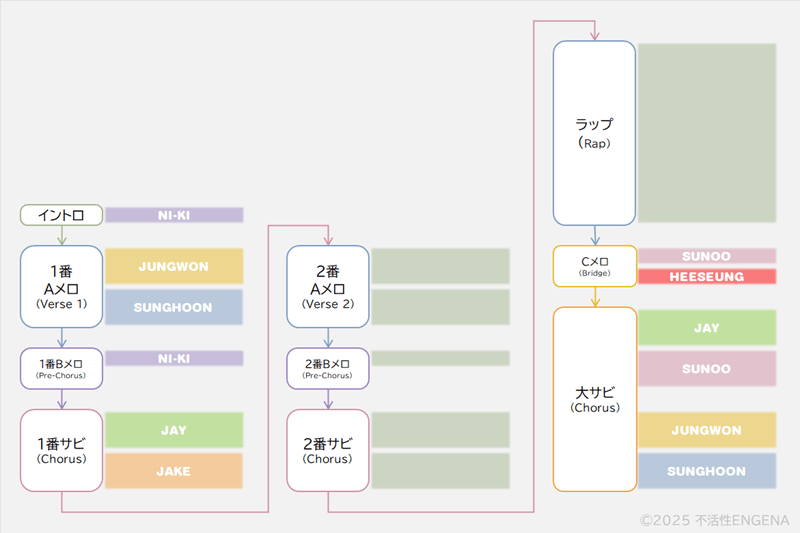Click the 1番Bメロ (Pre-Chorus) box

point(61,368)
